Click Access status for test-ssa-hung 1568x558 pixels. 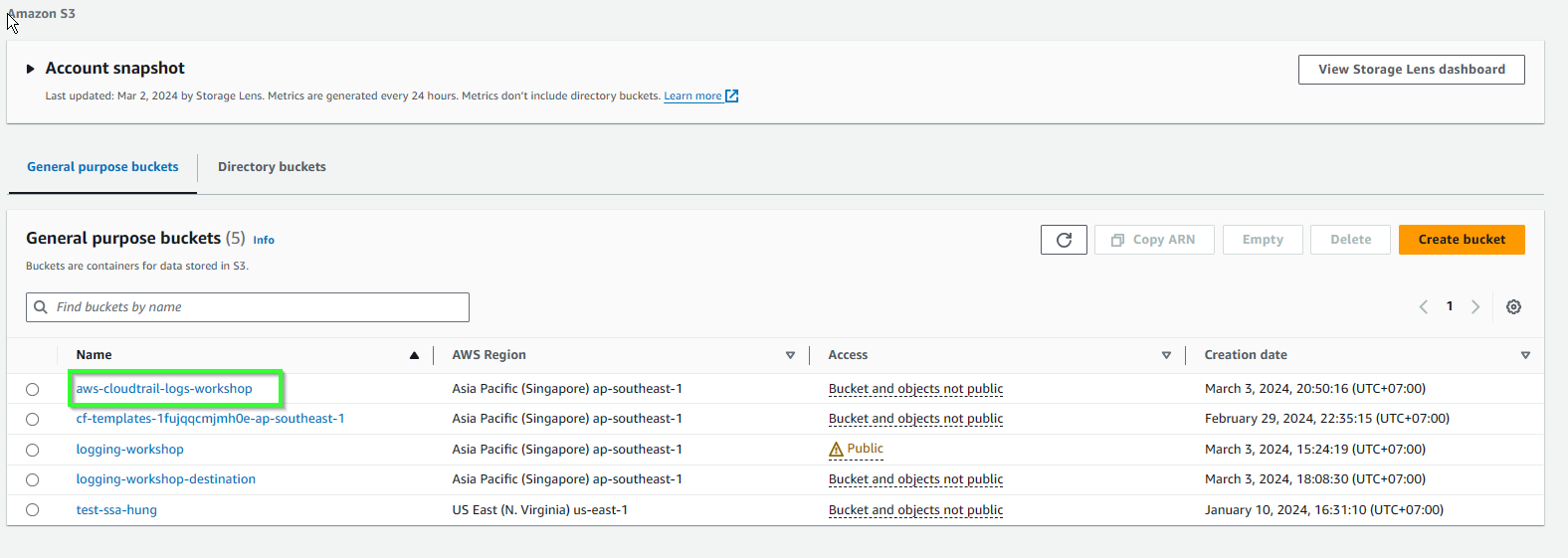[915, 510]
